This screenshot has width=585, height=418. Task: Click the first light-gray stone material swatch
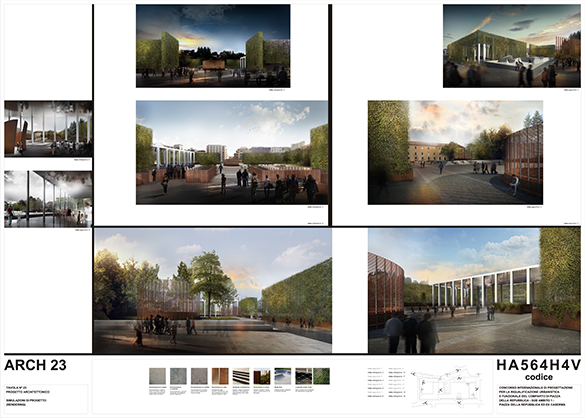[x=157, y=376]
